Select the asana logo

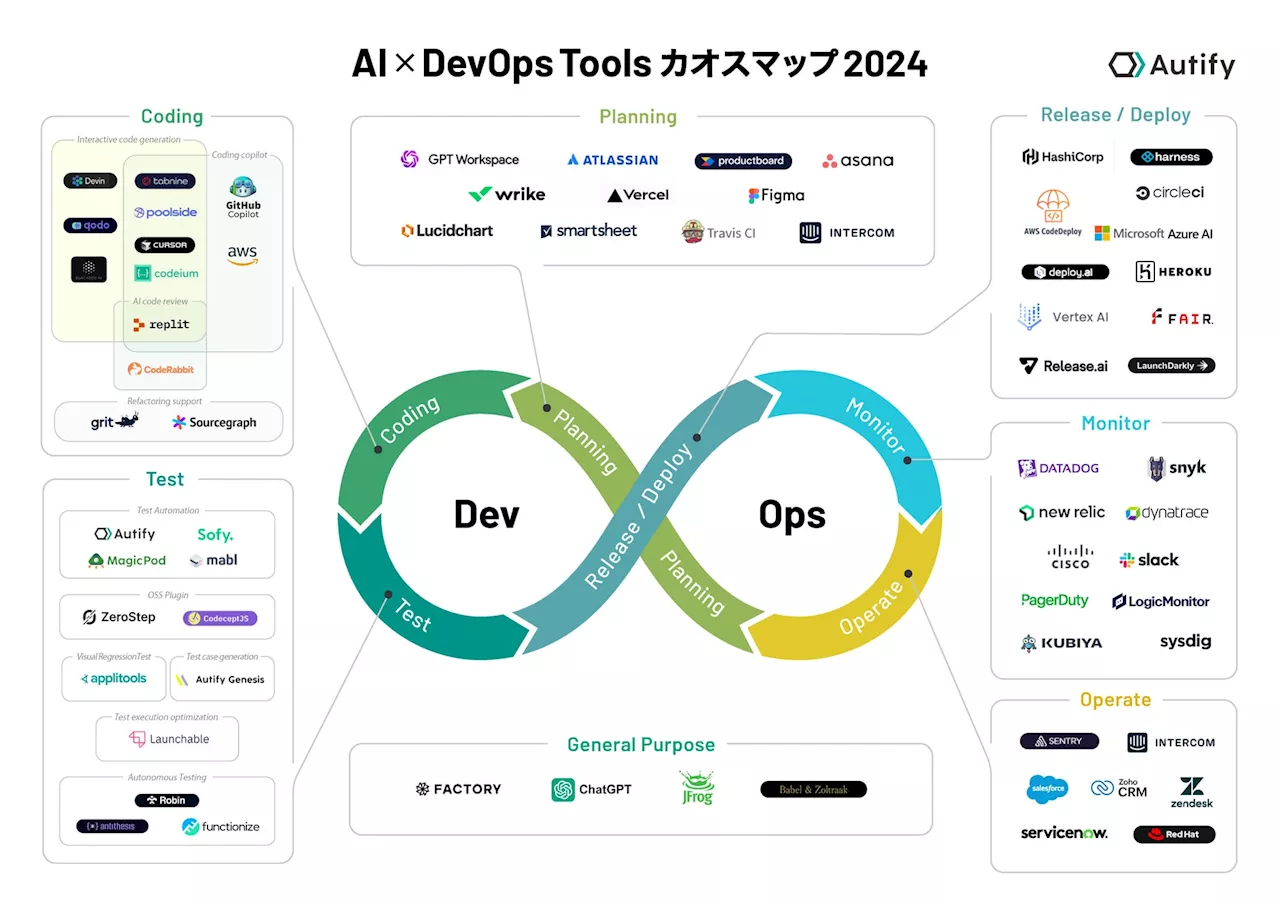pyautogui.click(x=857, y=160)
